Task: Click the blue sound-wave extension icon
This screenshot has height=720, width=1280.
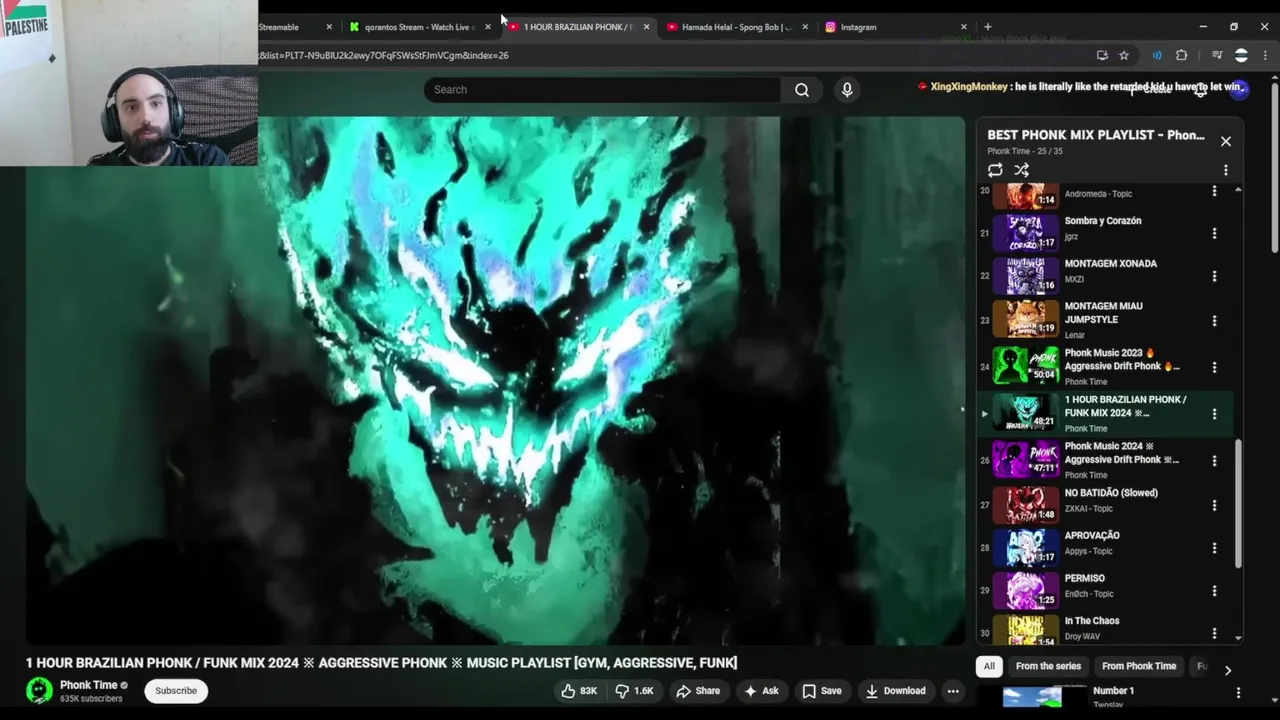Action: 1157,55
